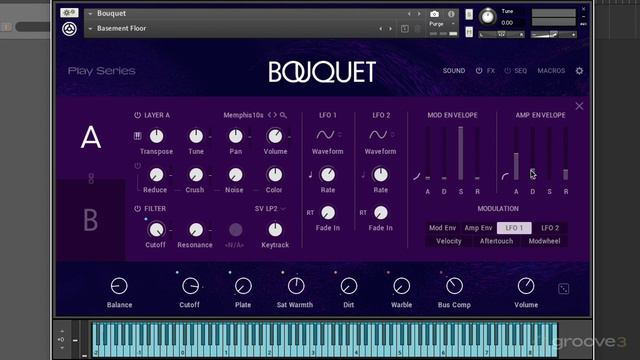This screenshot has width=640, height=360.
Task: Click the Bus Comp macro knob
Action: click(454, 286)
